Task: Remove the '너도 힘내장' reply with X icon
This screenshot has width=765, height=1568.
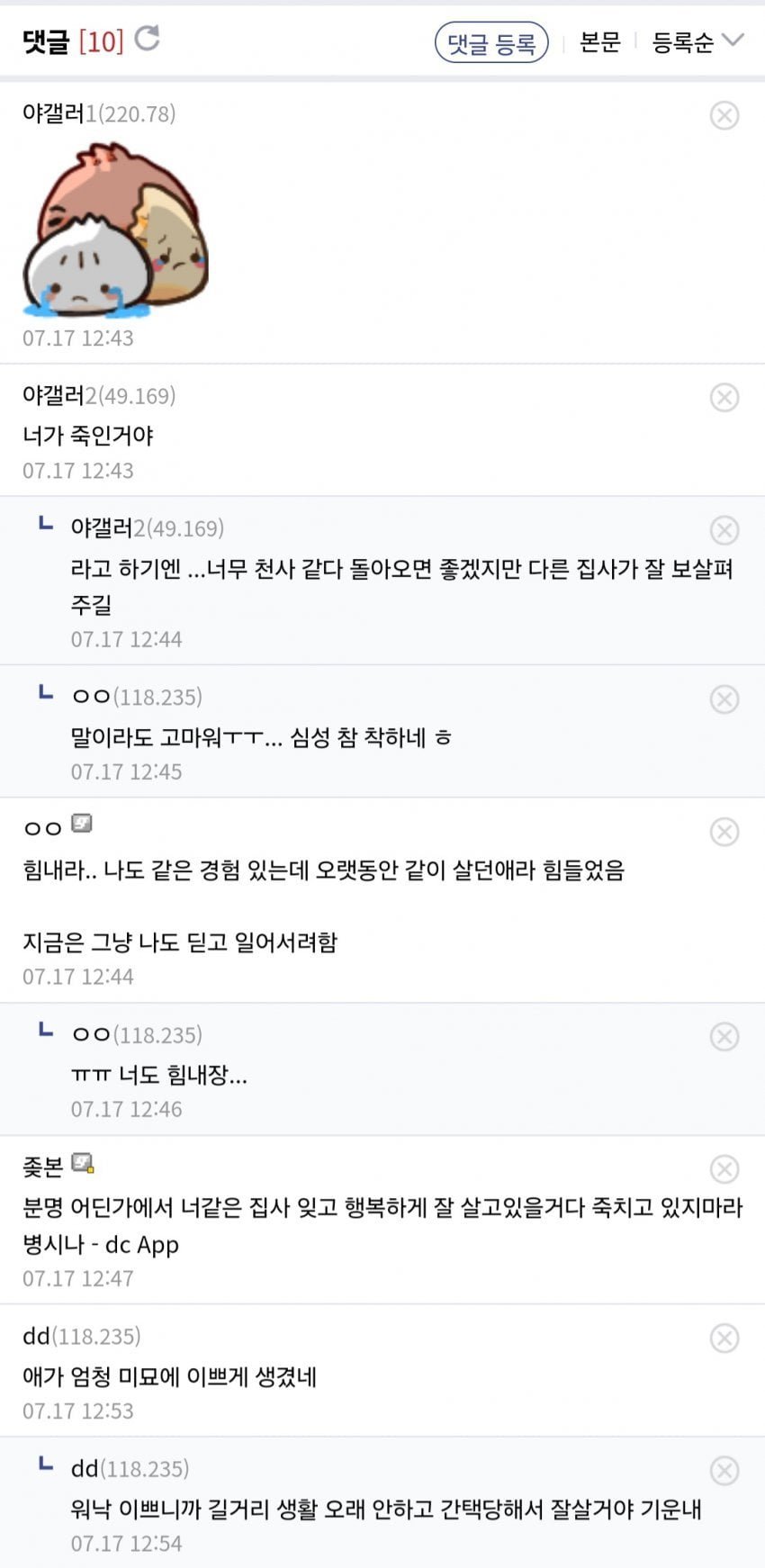Action: [x=724, y=1037]
